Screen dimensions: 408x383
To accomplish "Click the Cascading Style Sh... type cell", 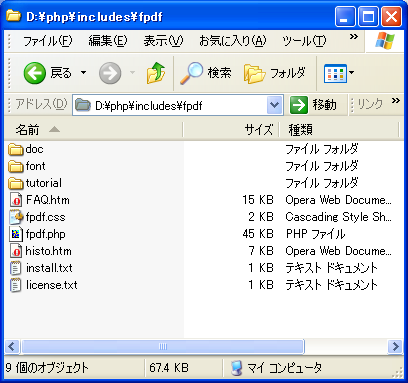I will click(x=338, y=217).
